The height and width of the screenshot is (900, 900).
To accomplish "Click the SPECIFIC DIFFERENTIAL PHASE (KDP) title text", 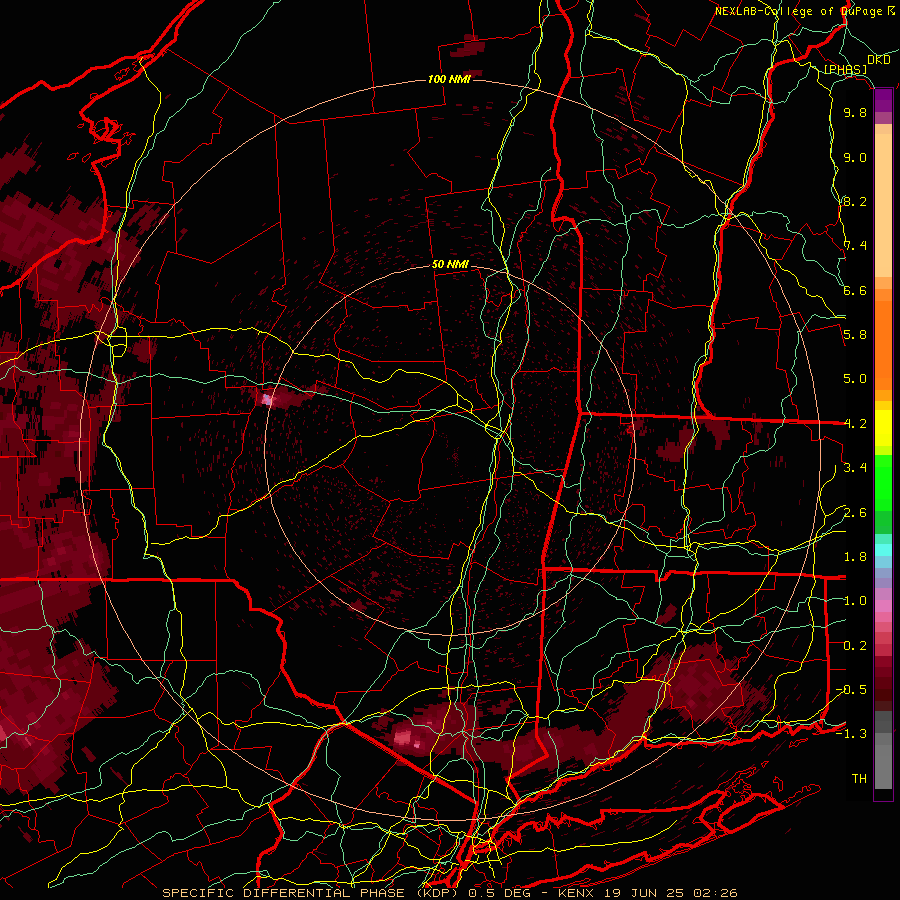I will 311,893.
